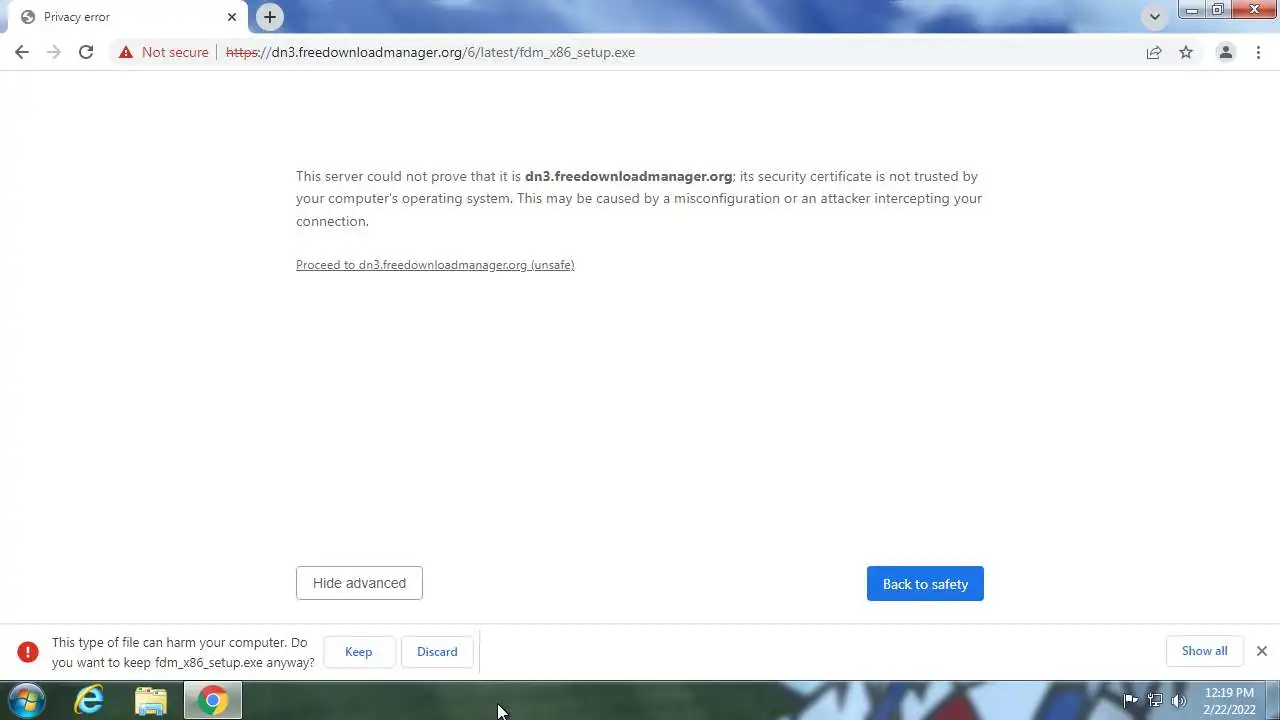Click the bold dn3.freedownloadmanager.org text in message

tap(629, 176)
